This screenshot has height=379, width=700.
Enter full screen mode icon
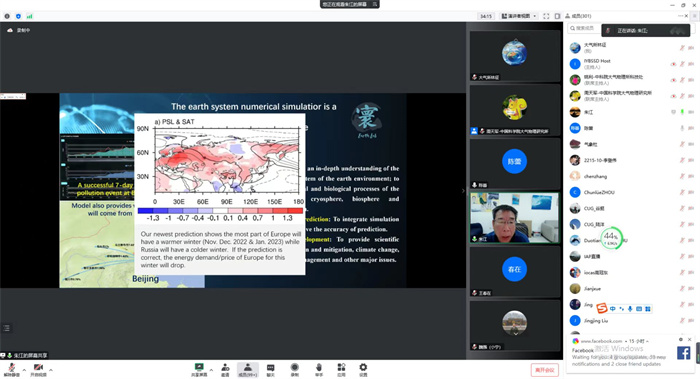point(546,16)
